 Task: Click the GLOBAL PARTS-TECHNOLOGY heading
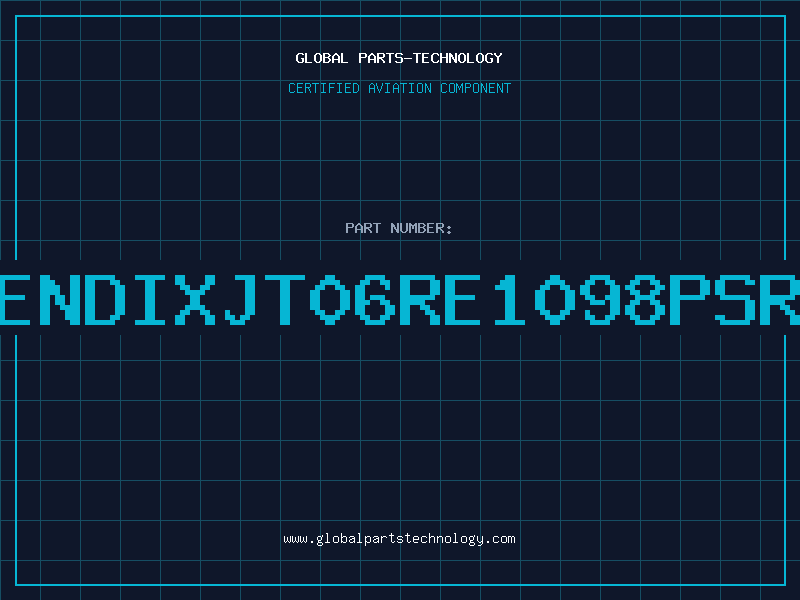click(399, 58)
